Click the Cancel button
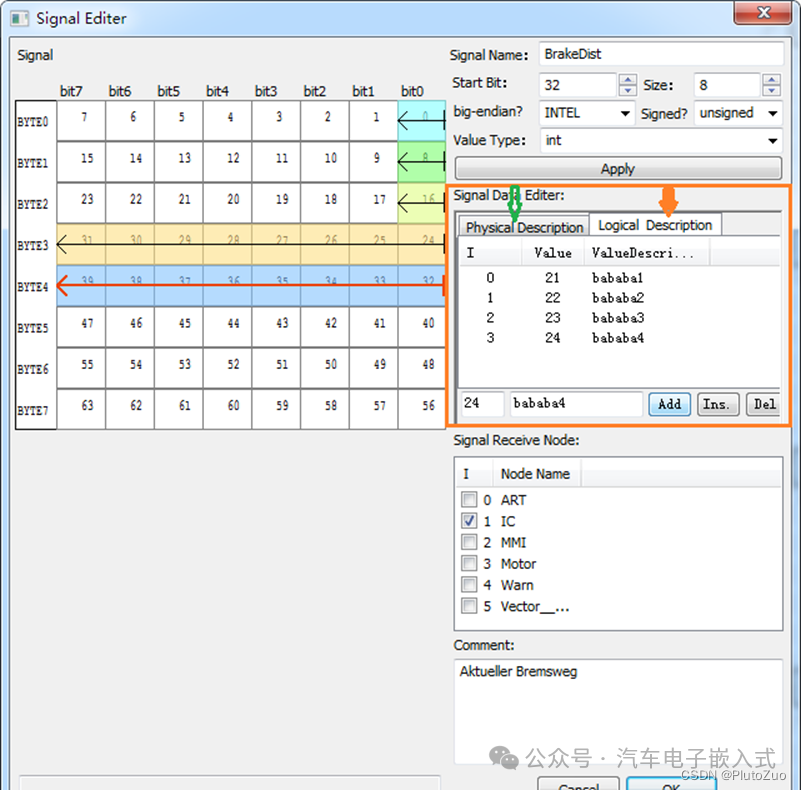 click(x=579, y=784)
